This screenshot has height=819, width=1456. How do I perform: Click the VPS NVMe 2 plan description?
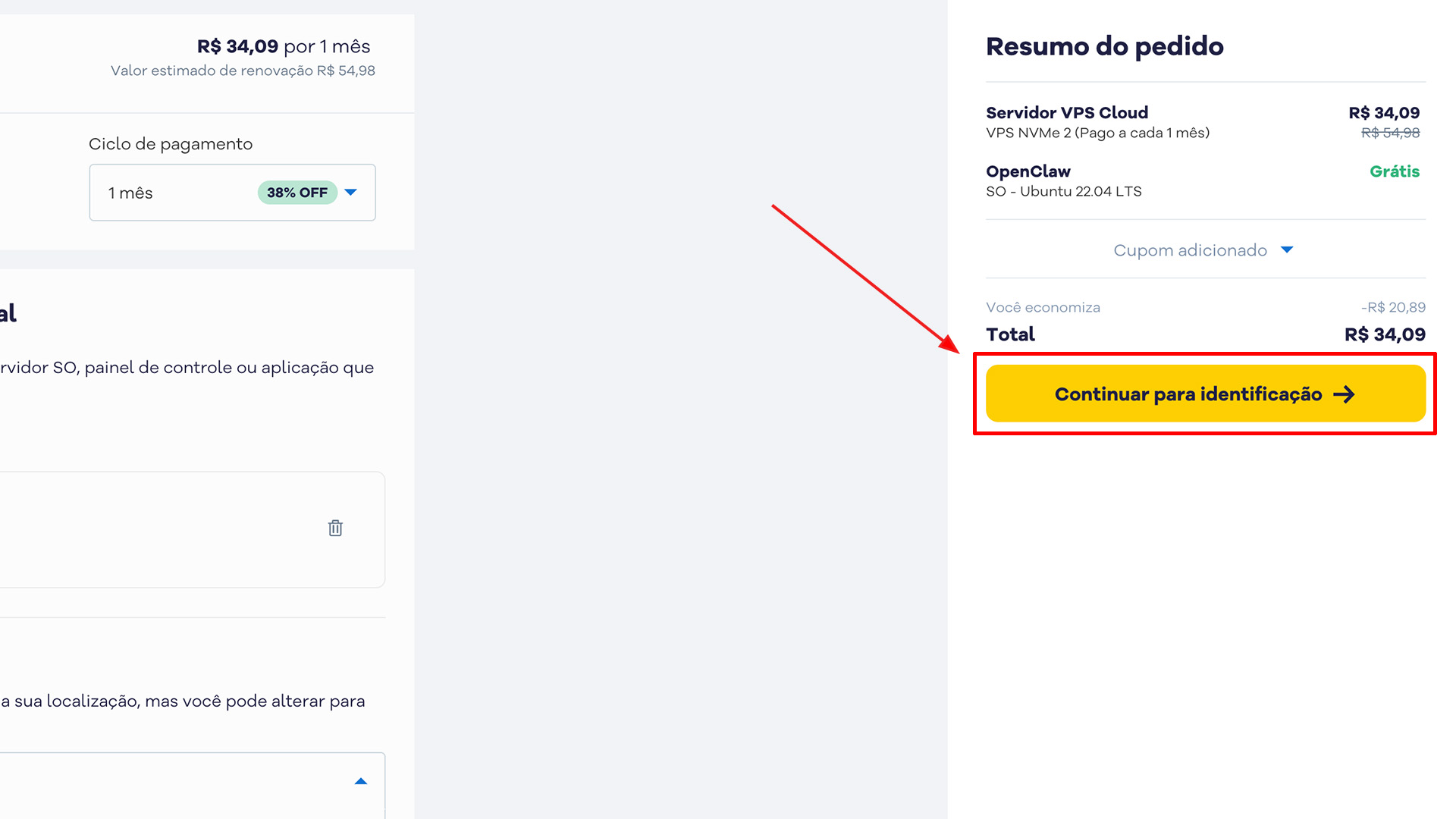[x=1097, y=133]
